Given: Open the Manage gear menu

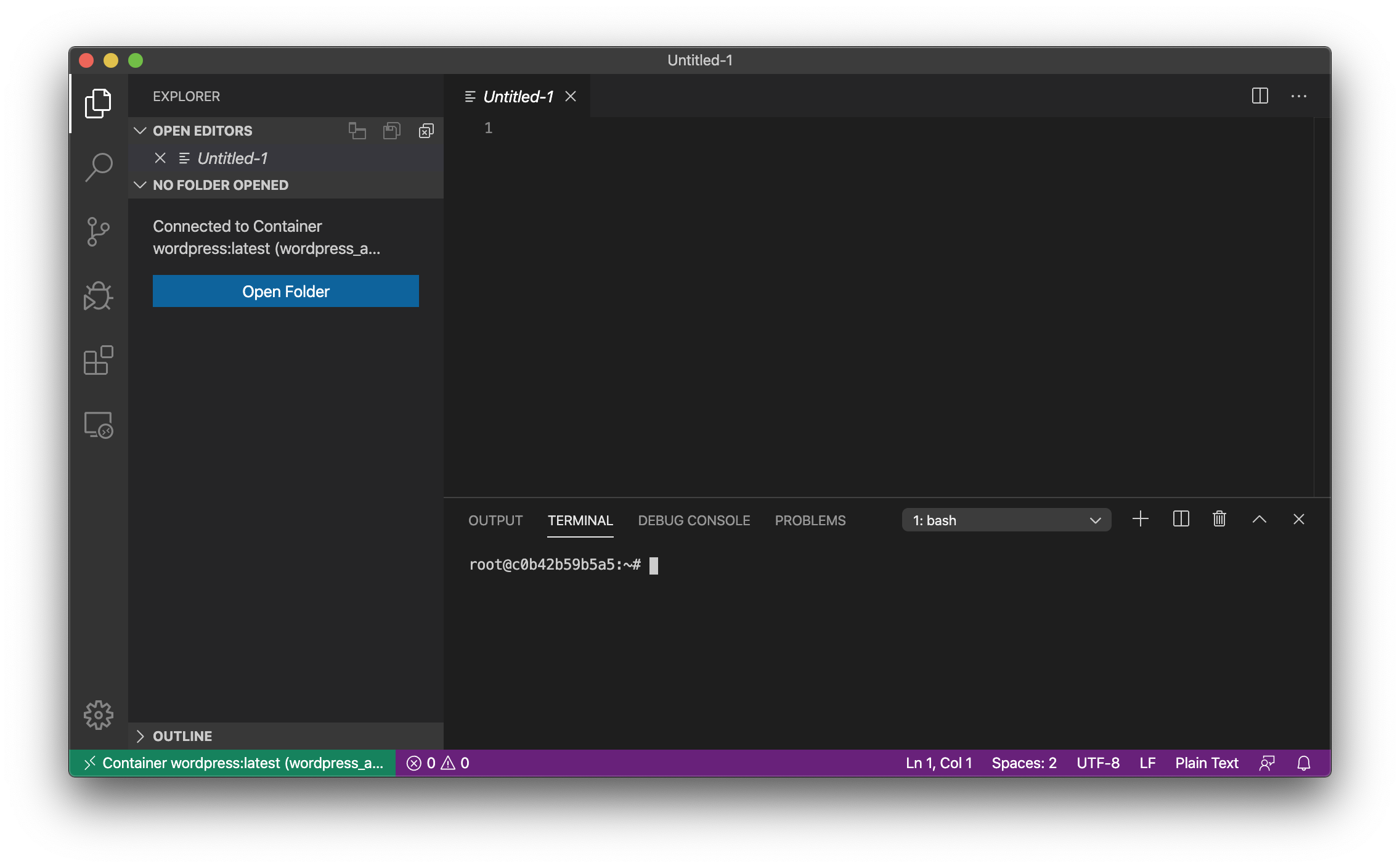Looking at the screenshot, I should point(99,715).
